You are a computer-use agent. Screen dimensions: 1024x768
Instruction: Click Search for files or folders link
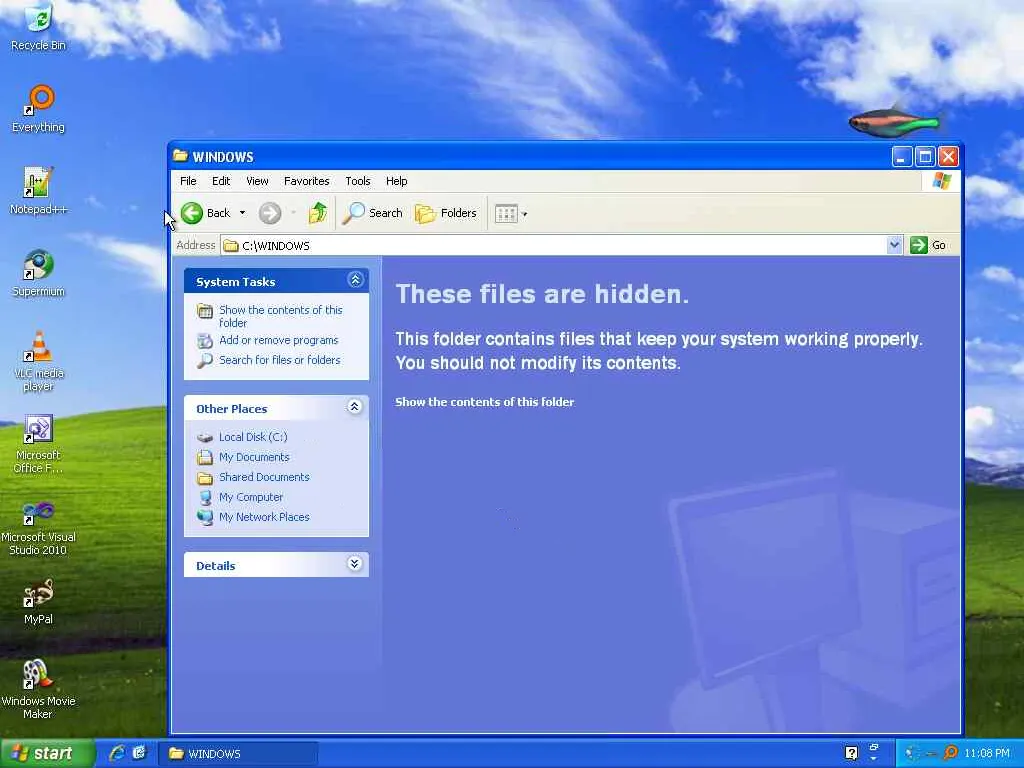280,360
